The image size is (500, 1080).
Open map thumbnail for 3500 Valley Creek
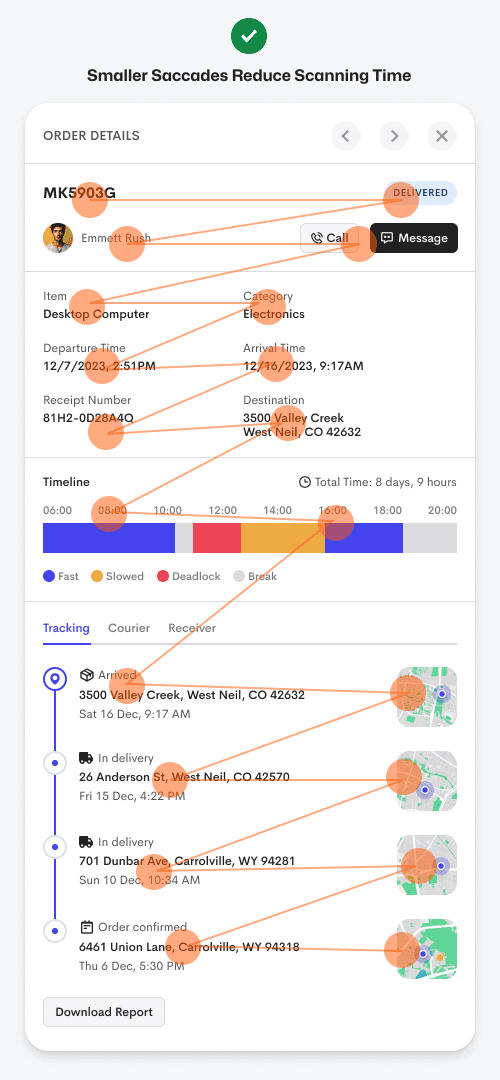pos(427,696)
